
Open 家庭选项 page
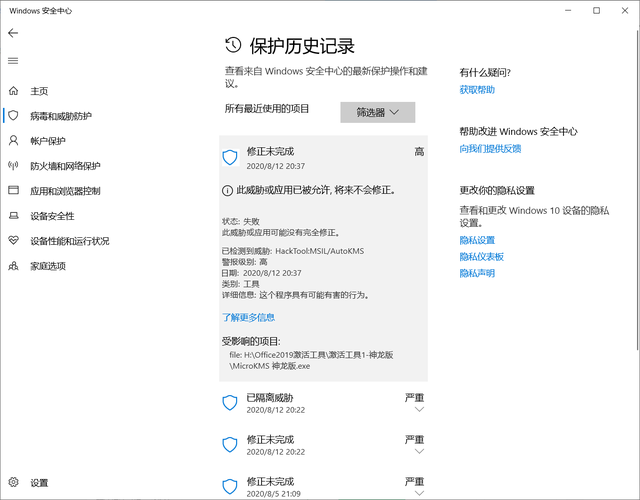point(48,266)
